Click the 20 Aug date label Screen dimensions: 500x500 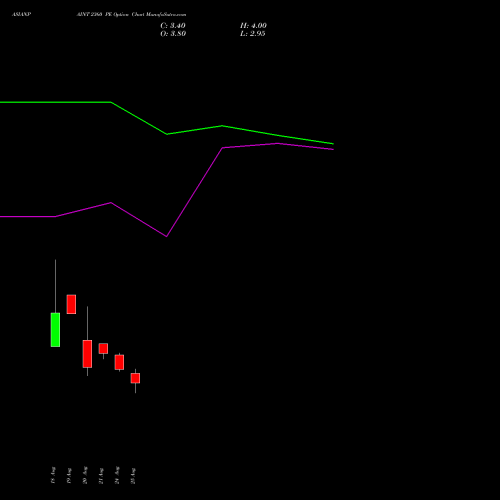coord(85,475)
